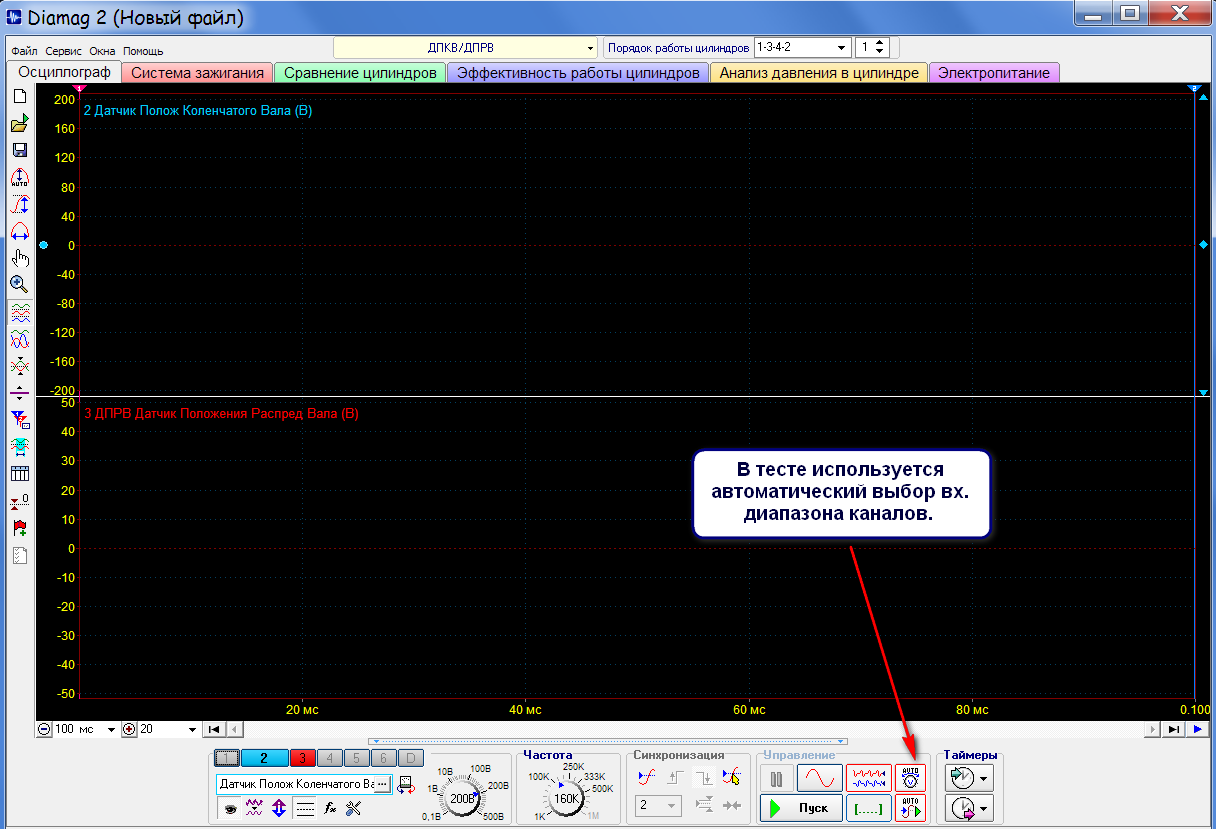Click the zoom out minus icon
The width and height of the screenshot is (1216, 829).
click(44, 729)
